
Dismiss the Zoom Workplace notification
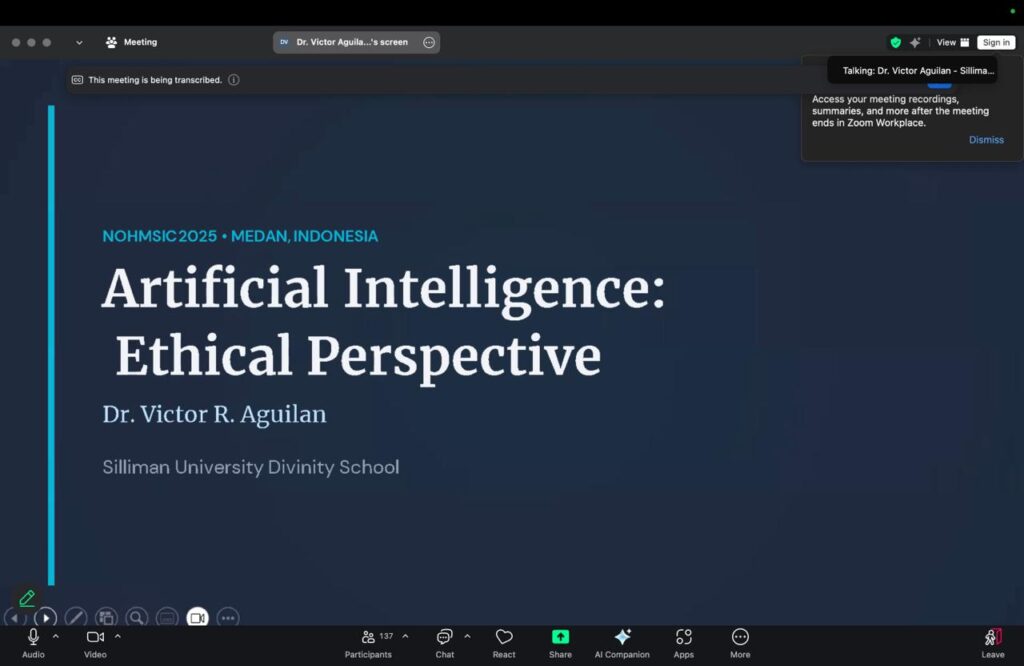[x=985, y=140]
